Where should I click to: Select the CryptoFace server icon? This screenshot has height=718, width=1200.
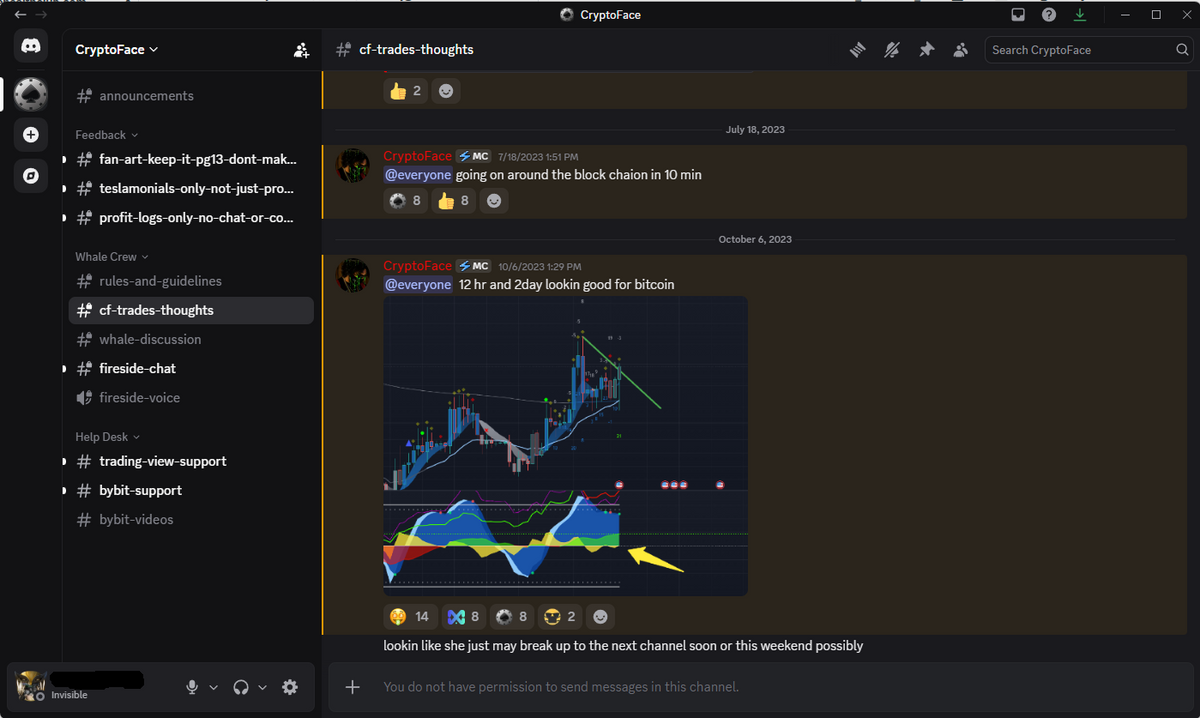coord(31,93)
